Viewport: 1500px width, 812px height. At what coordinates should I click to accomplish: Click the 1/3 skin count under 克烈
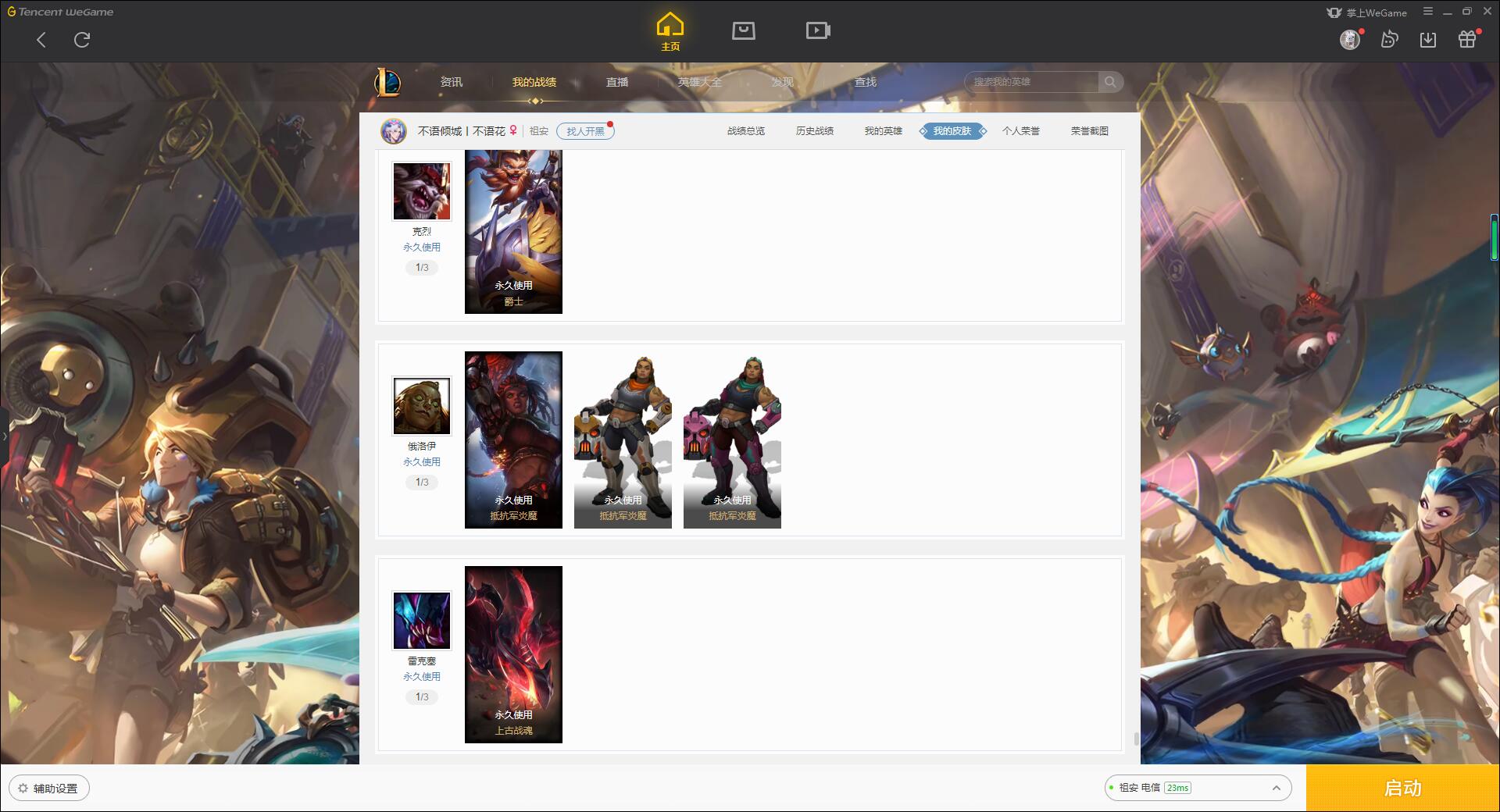(422, 268)
